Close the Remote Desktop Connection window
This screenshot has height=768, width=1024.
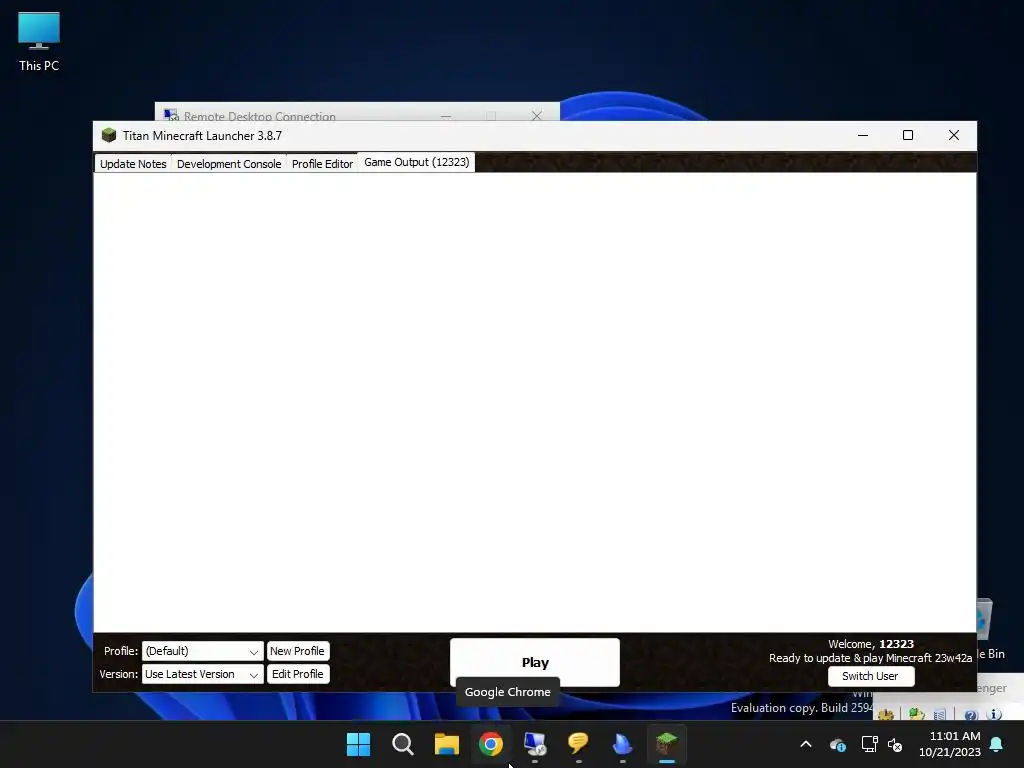(537, 116)
